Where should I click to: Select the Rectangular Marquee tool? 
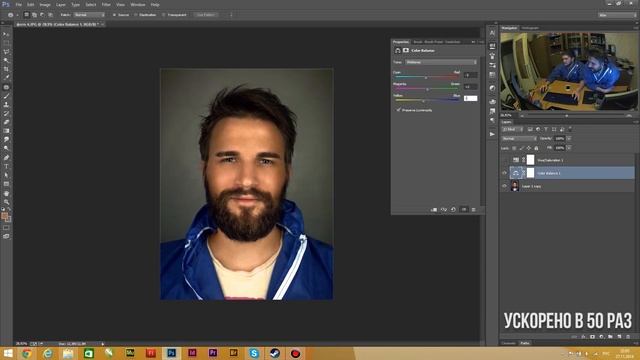tap(6, 43)
